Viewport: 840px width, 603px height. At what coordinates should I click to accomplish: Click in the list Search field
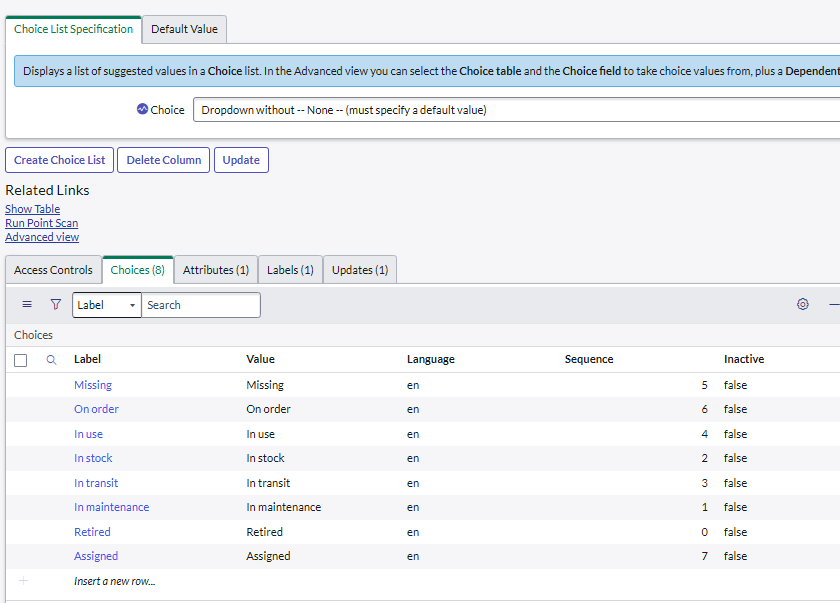pos(200,305)
